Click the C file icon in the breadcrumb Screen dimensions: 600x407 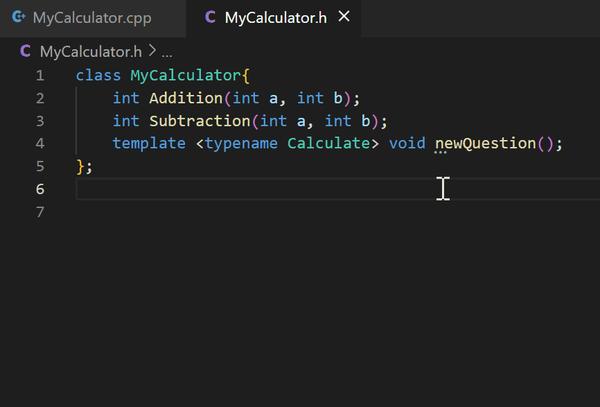click(x=25, y=51)
